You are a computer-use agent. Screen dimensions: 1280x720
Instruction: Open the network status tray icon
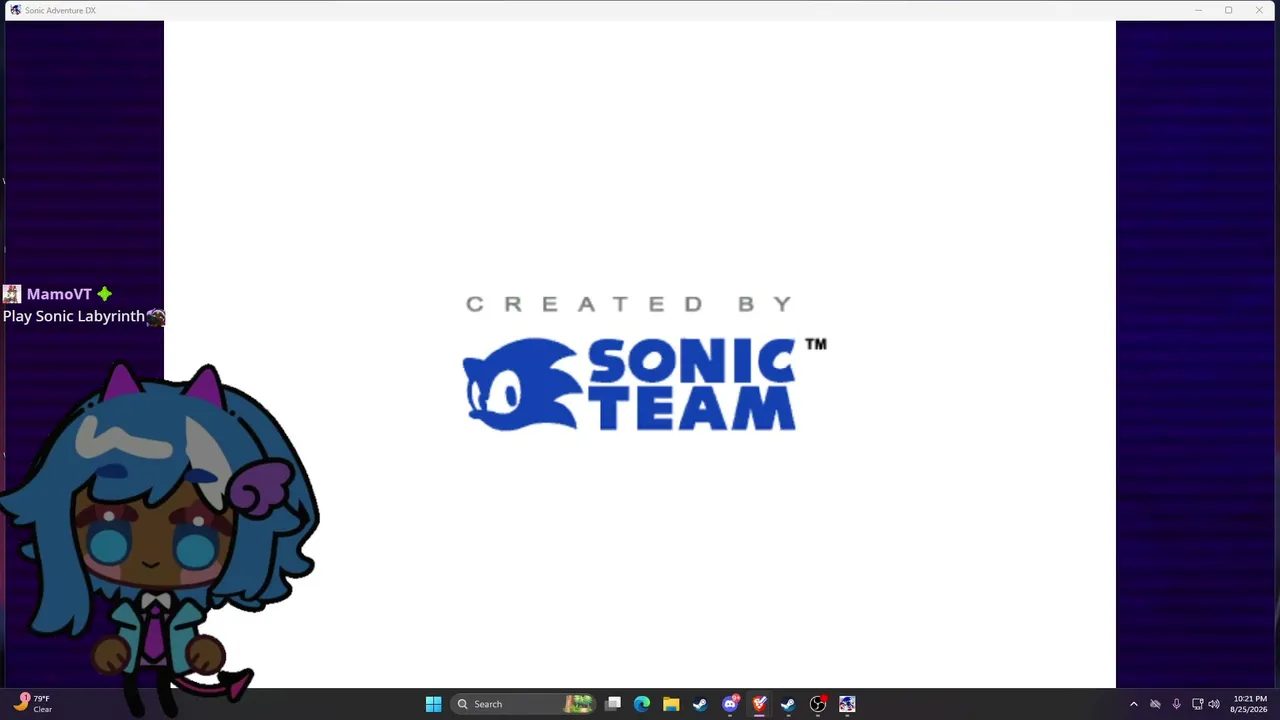tap(1197, 704)
